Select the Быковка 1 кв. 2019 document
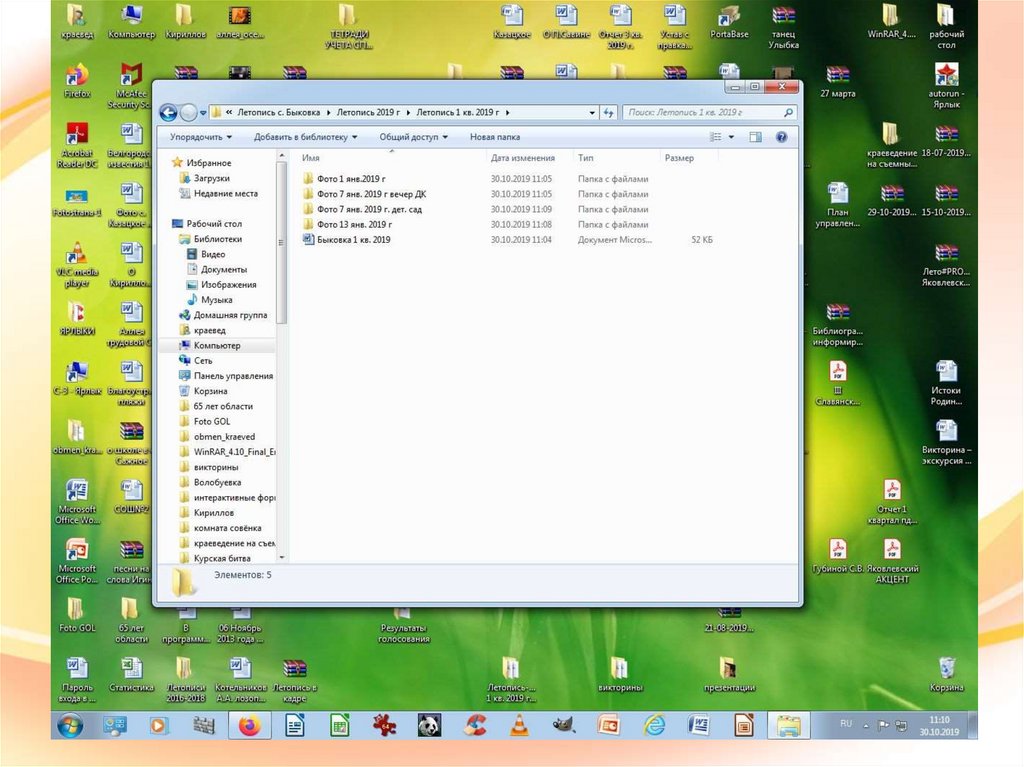 point(353,240)
